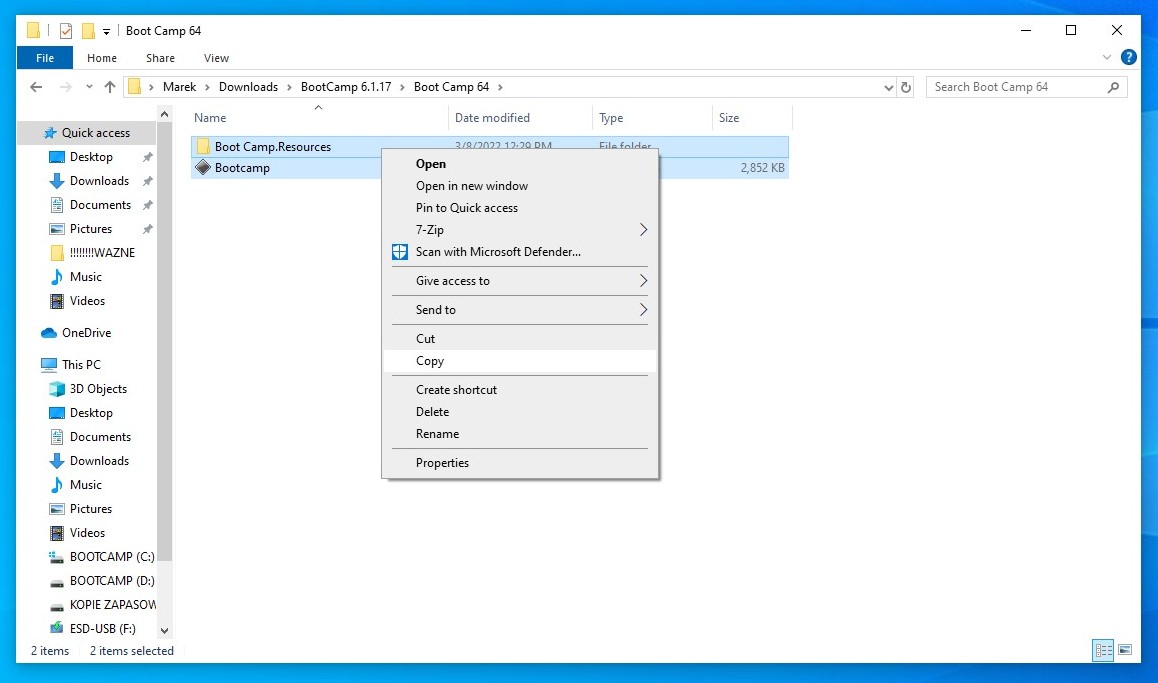Image resolution: width=1158 pixels, height=683 pixels.
Task: Click the BootCamp 6.1.17 breadcrumb
Action: click(346, 87)
